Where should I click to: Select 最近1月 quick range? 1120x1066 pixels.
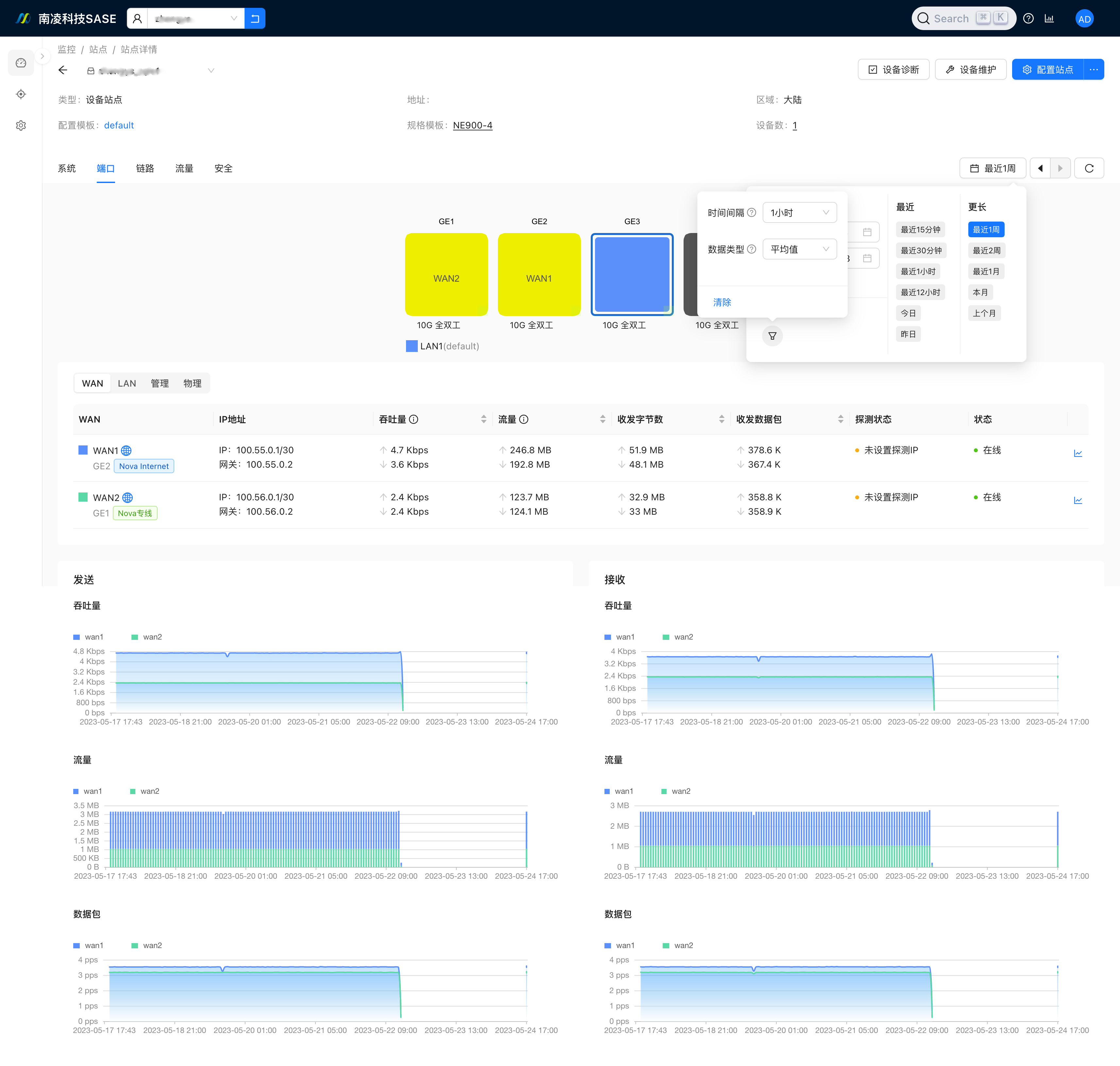click(986, 272)
